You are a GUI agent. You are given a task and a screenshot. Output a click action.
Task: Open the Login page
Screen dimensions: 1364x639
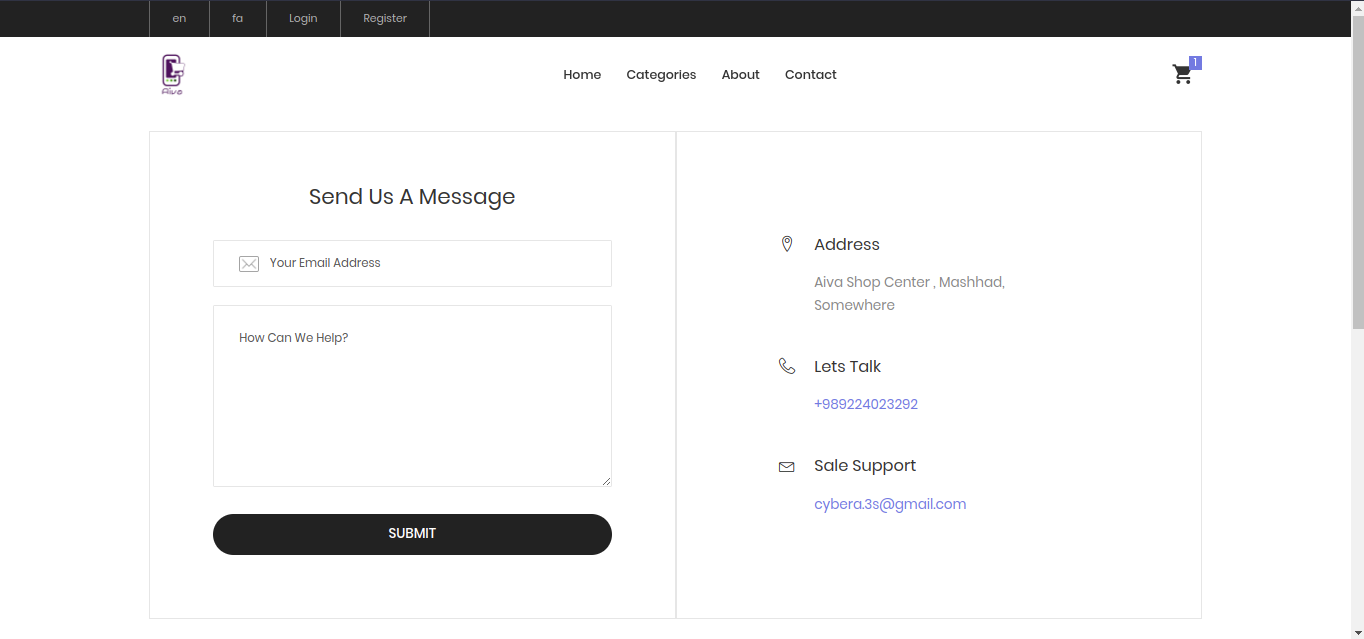pos(303,18)
